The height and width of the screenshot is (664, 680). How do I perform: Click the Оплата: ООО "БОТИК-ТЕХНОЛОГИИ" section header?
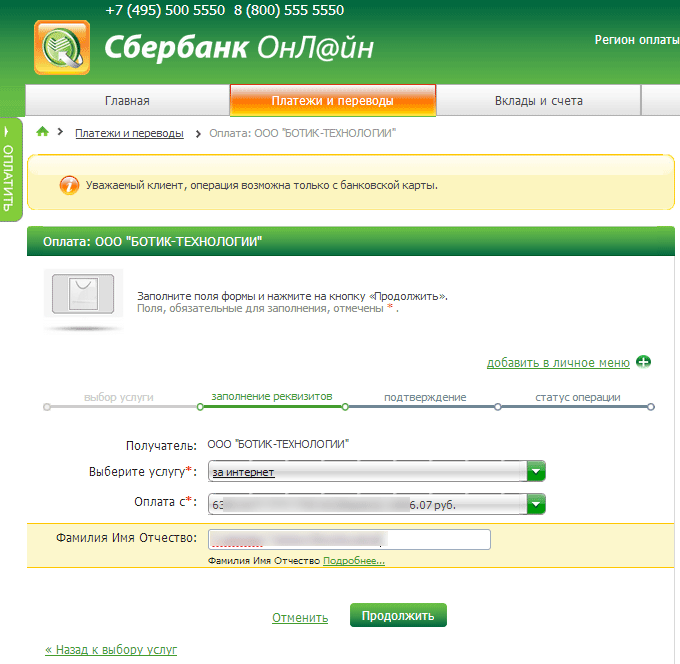click(350, 241)
